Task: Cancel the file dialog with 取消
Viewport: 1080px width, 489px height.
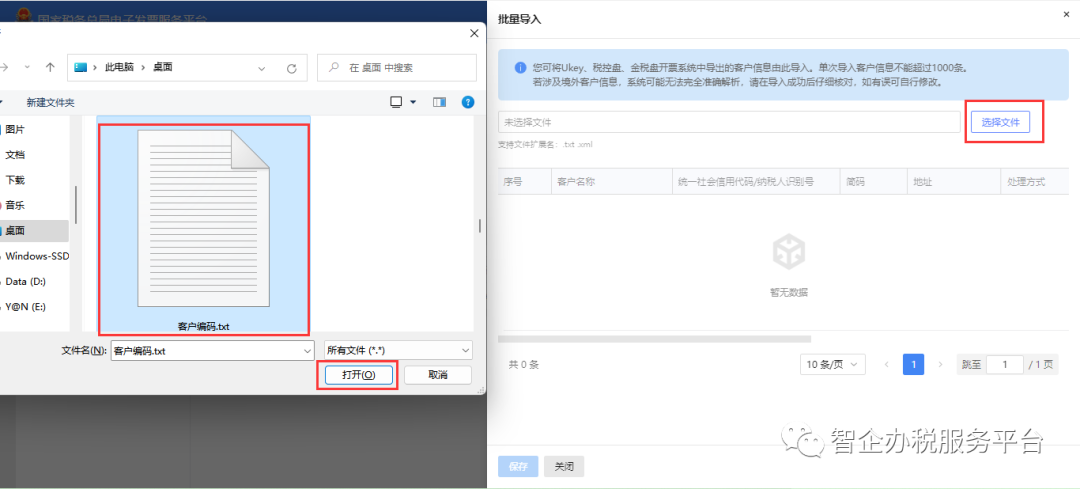Action: (438, 375)
